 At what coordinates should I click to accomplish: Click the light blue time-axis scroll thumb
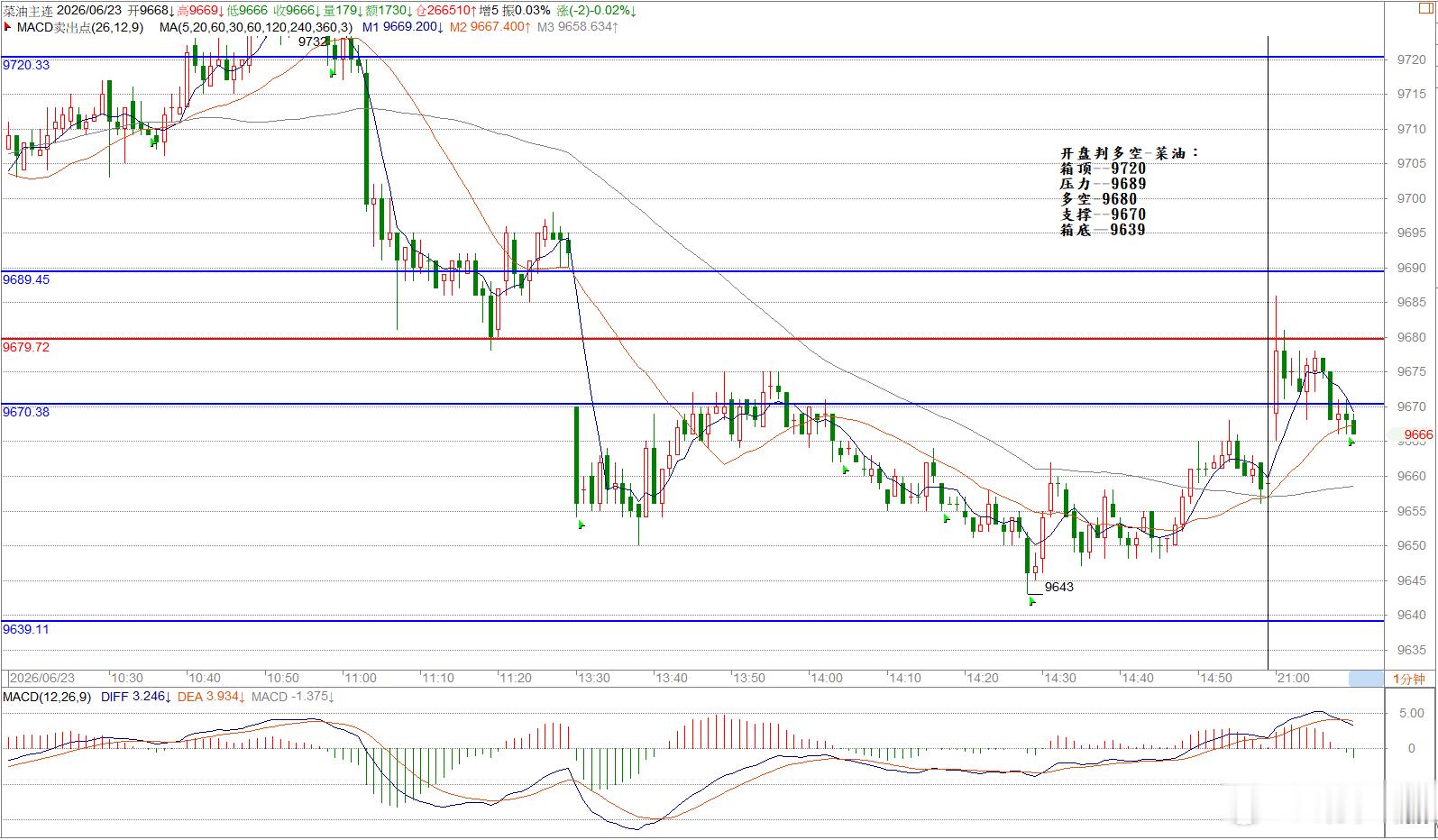point(1365,679)
